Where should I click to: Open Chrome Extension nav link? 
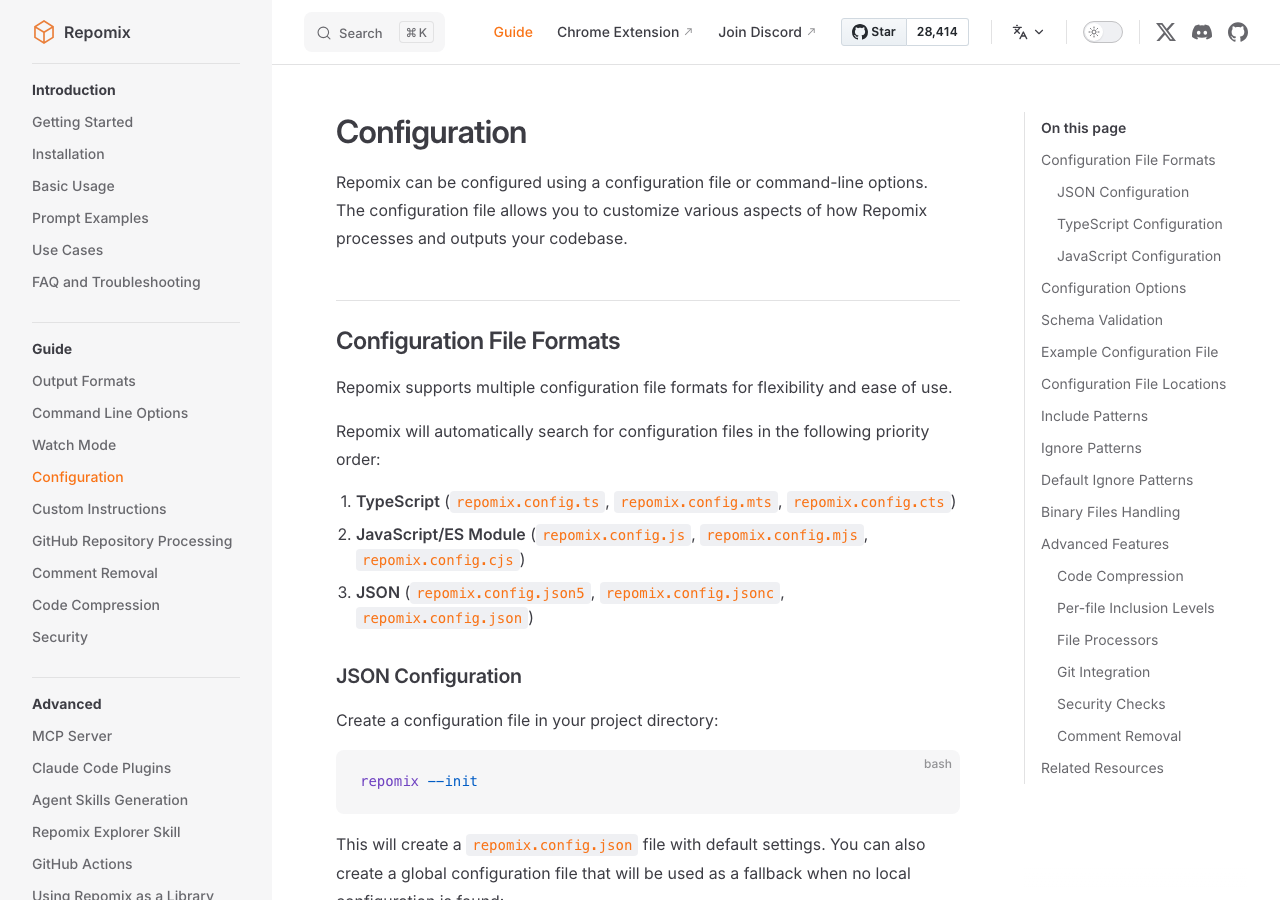pos(625,32)
